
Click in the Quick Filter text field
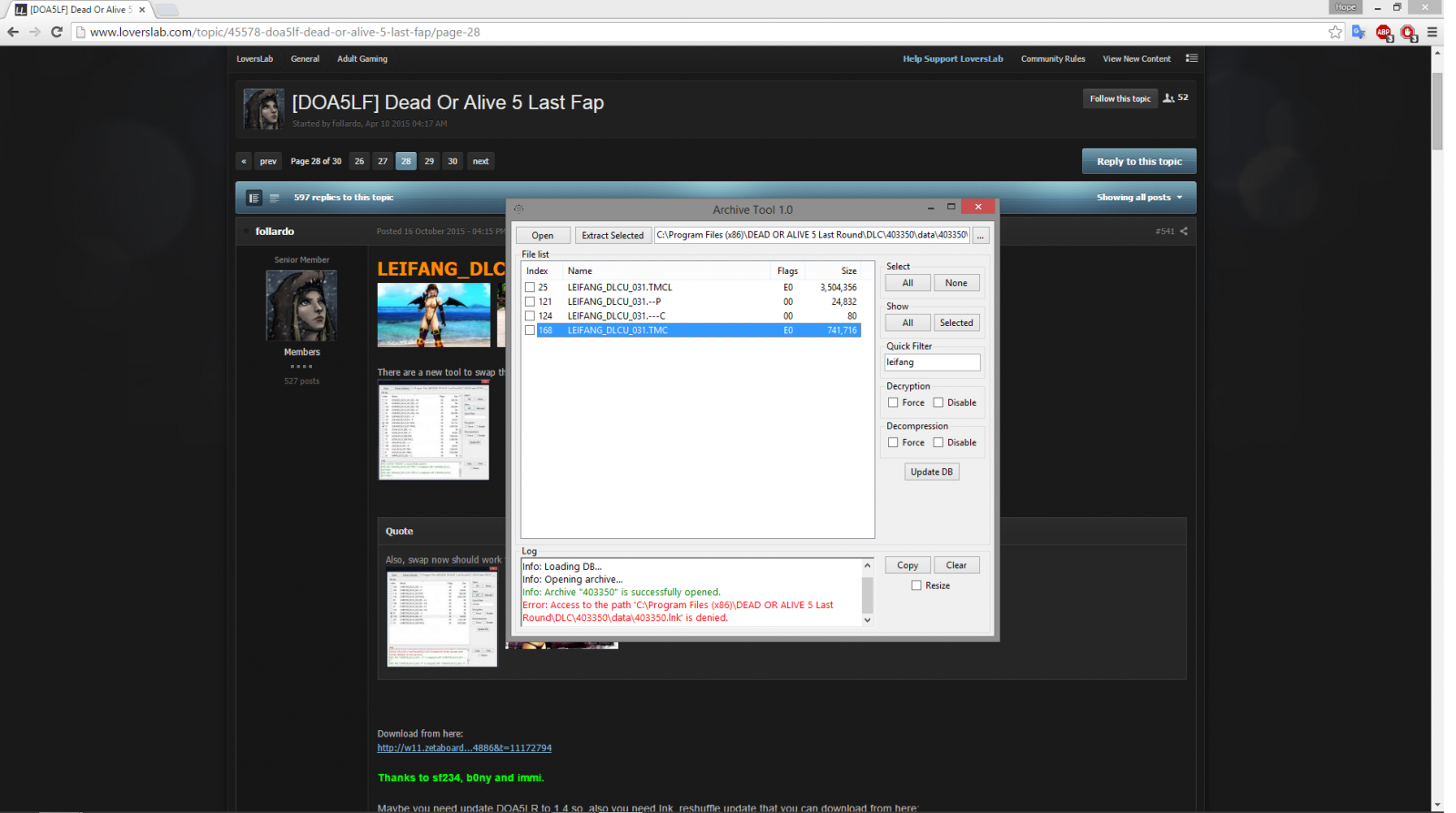(932, 362)
